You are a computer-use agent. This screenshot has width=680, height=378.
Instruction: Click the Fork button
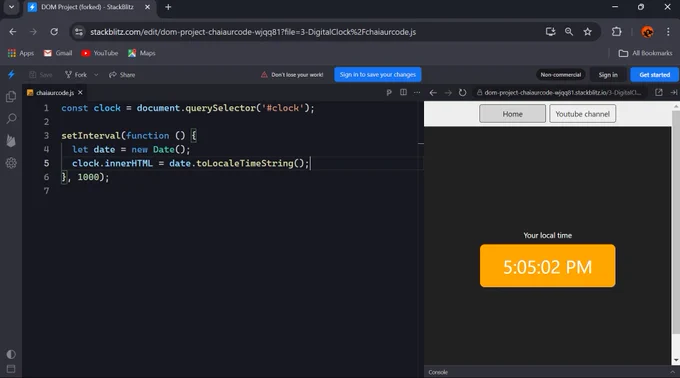coord(76,75)
